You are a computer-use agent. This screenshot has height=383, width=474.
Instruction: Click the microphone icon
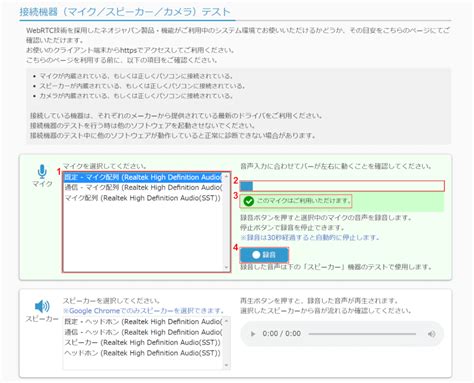point(42,172)
